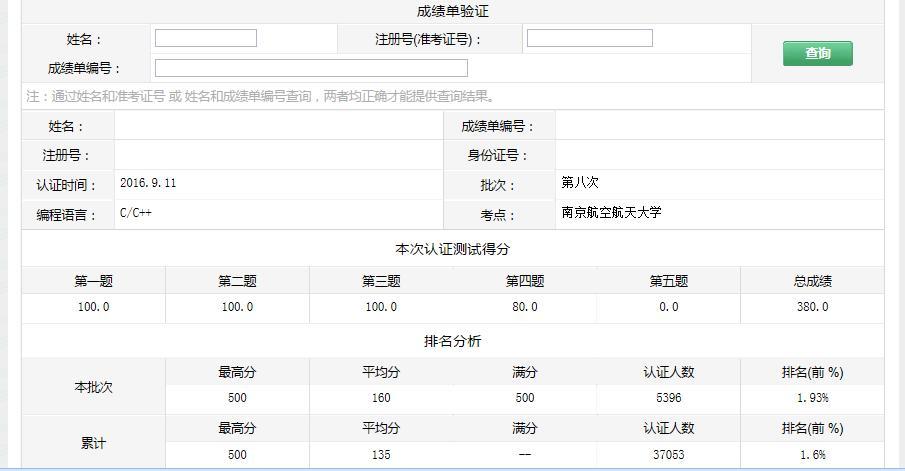Focus the 姓名 input field in the query form
This screenshot has width=905, height=471.
205,38
